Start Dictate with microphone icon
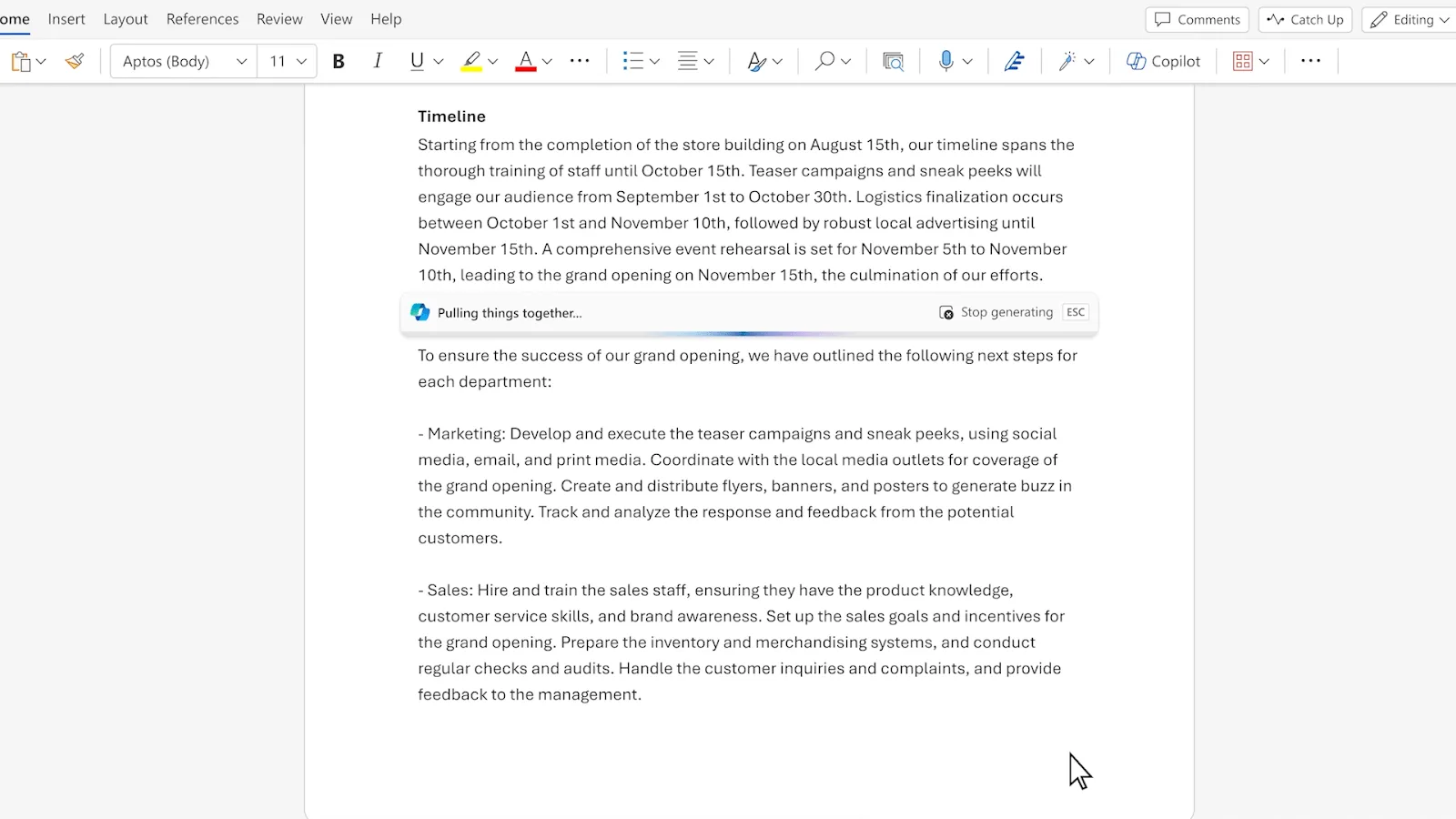This screenshot has width=1456, height=819. tap(946, 61)
